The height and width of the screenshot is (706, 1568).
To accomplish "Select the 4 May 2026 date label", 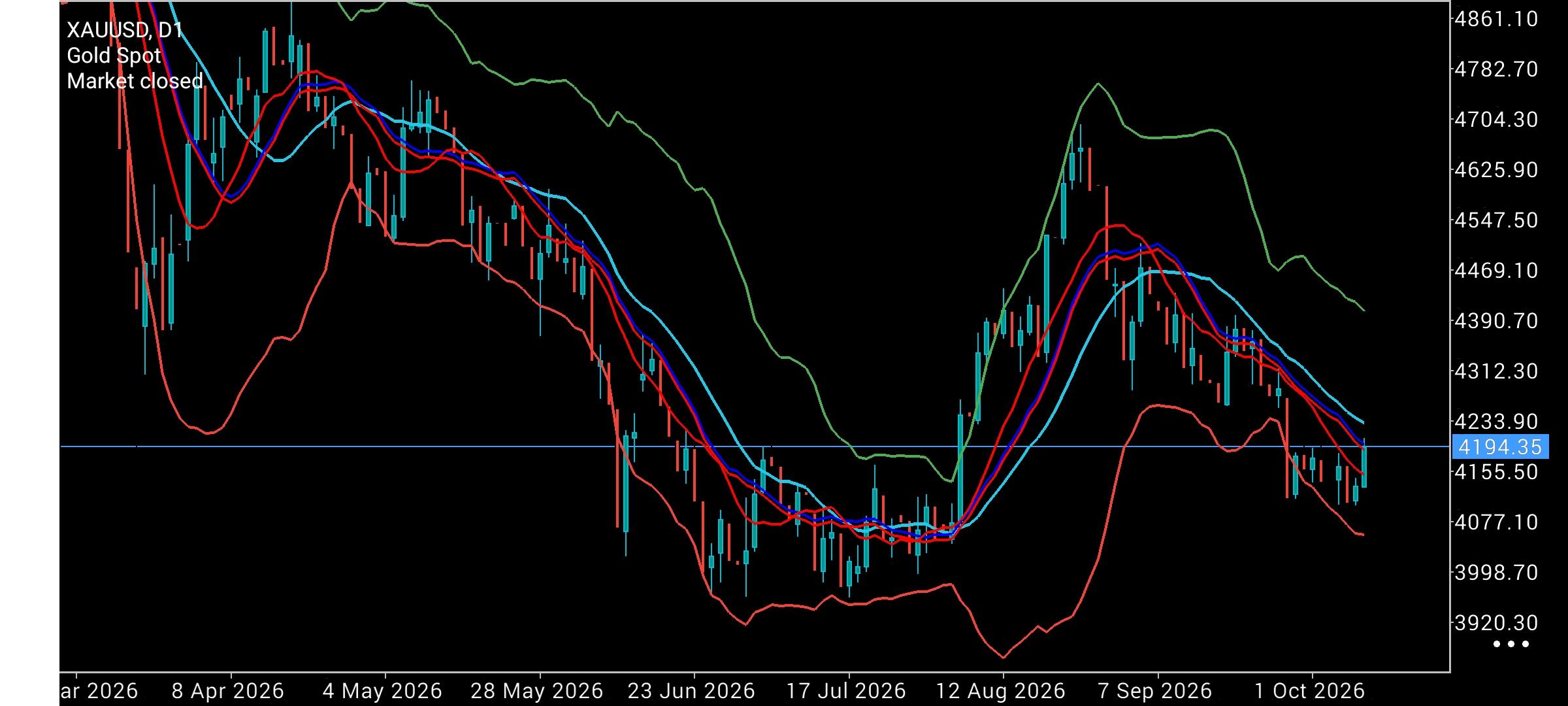I will 383,691.
